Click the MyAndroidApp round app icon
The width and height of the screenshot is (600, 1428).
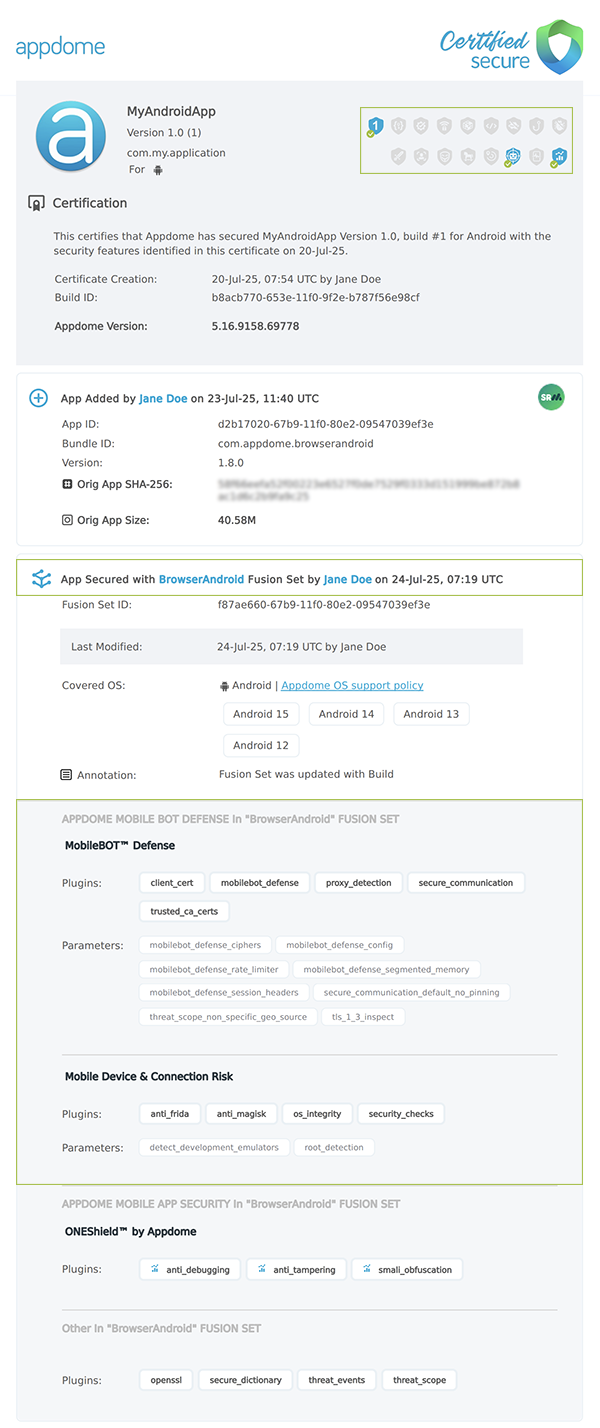click(71, 137)
